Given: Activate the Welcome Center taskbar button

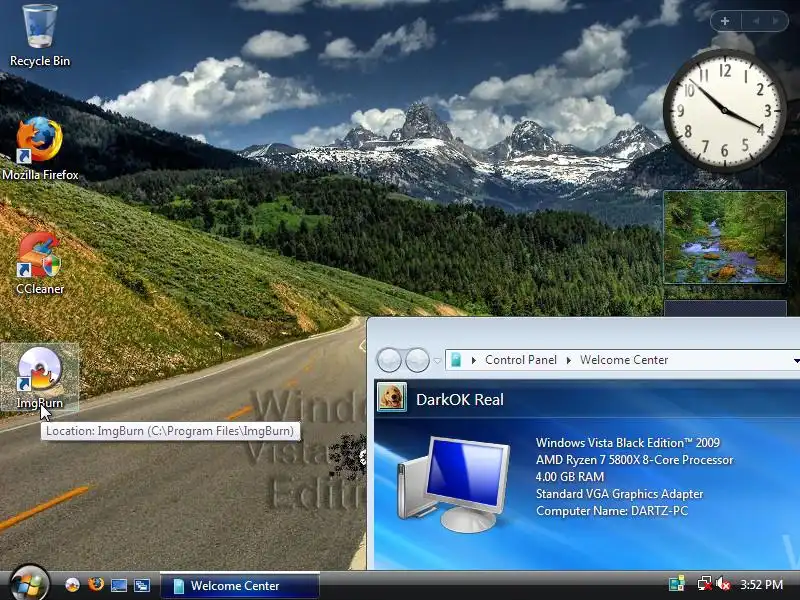Looking at the screenshot, I should (240, 586).
